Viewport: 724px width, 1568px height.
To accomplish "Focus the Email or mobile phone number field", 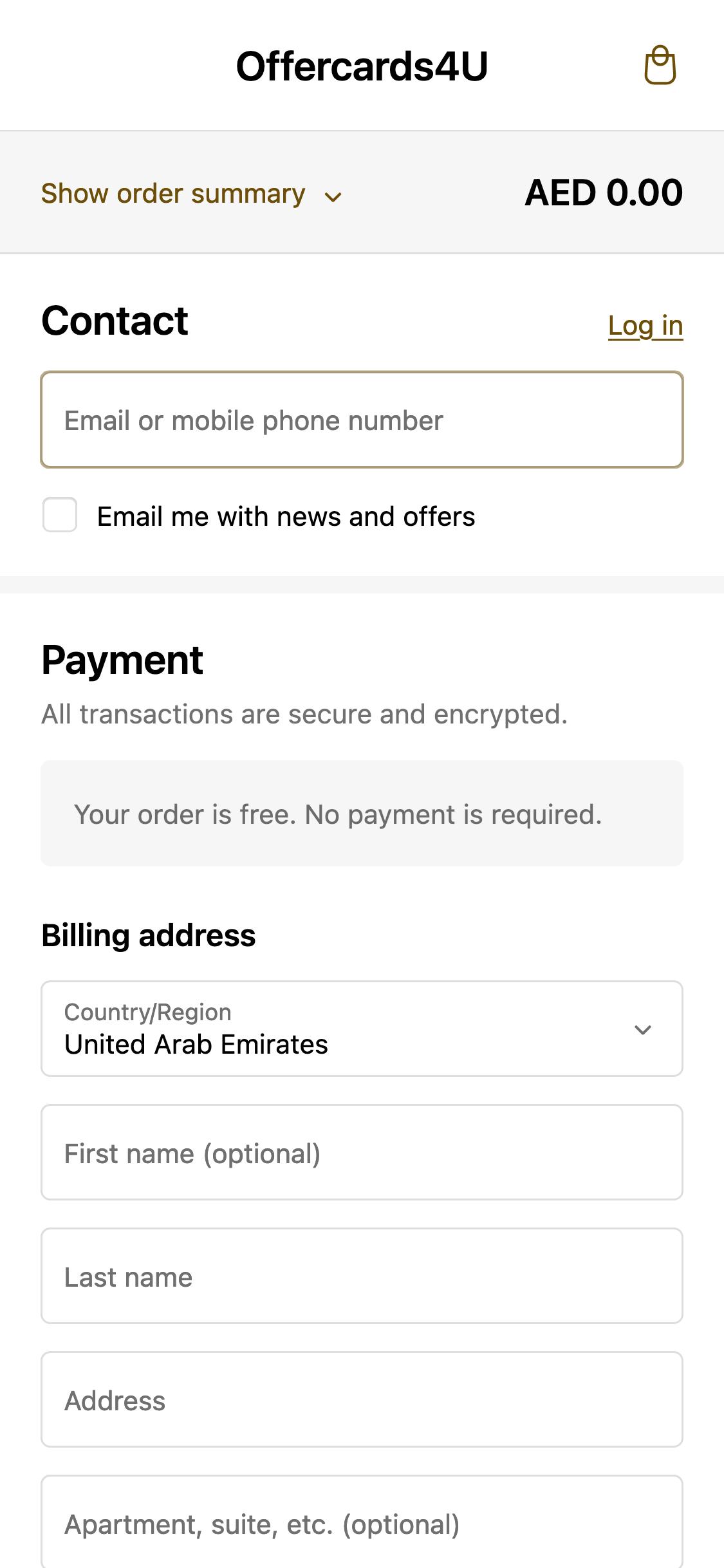I will coord(362,420).
